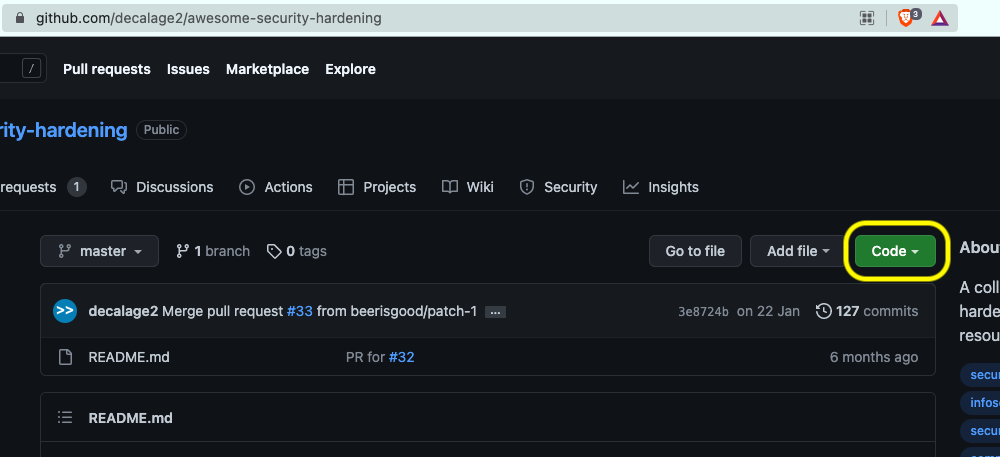This screenshot has width=1000, height=457.
Task: Click the PR for #32 commit message
Action: click(x=380, y=357)
